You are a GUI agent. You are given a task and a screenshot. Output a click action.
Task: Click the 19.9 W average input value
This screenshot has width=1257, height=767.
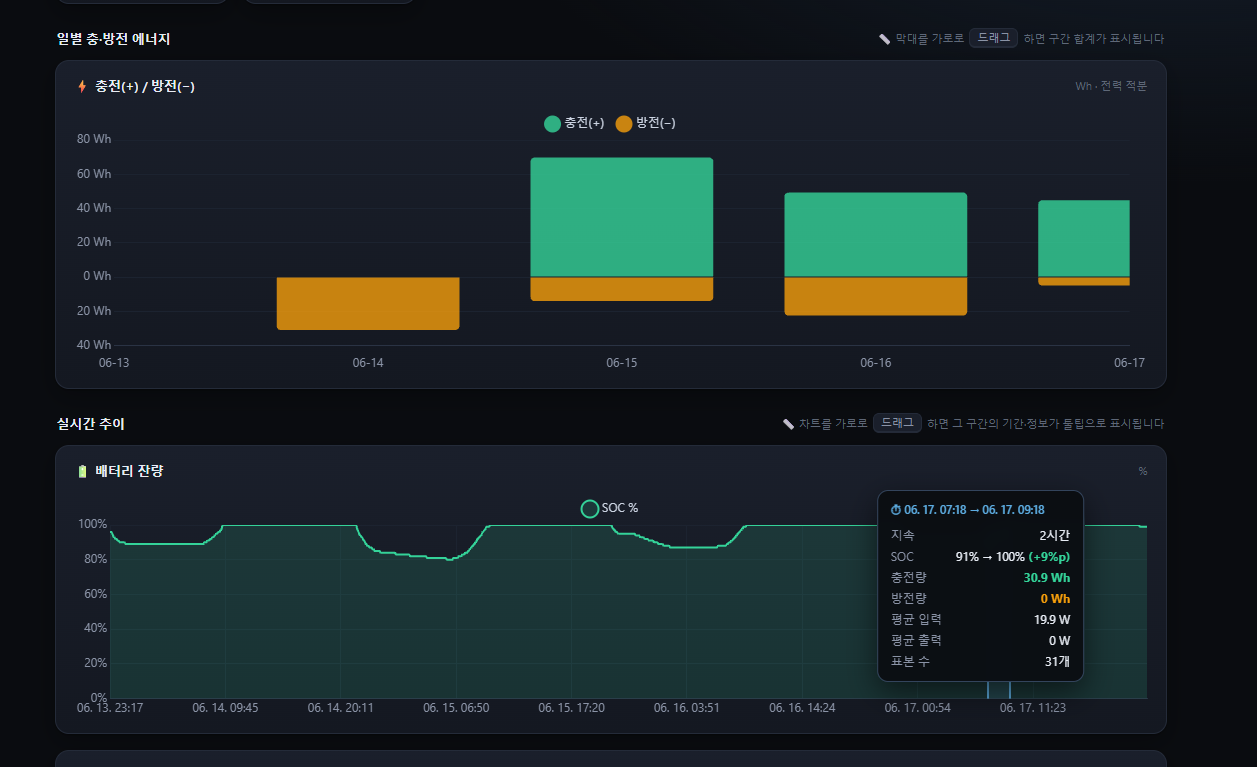coord(1052,620)
